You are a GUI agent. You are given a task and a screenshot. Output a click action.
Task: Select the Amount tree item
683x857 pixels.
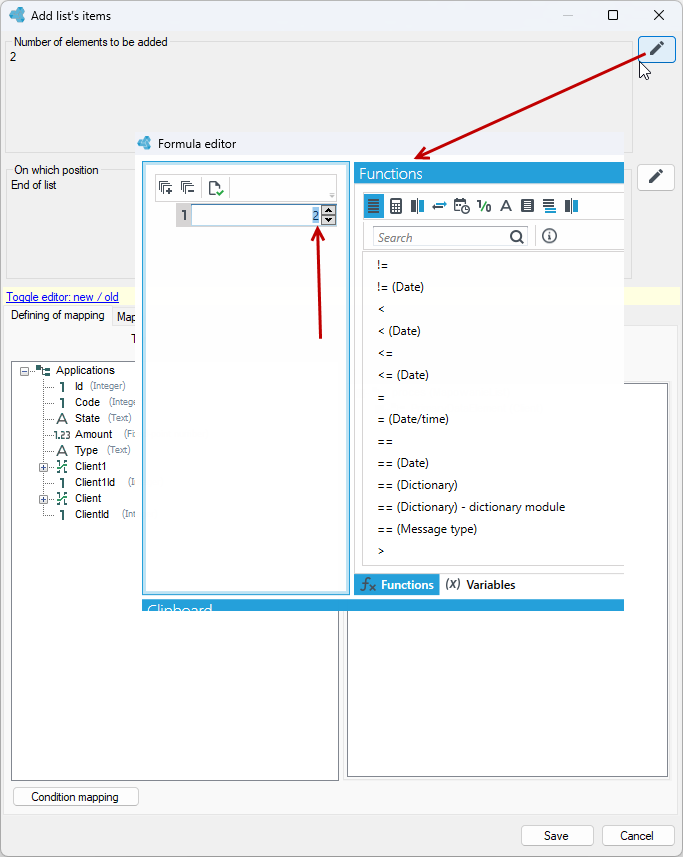(x=93, y=435)
